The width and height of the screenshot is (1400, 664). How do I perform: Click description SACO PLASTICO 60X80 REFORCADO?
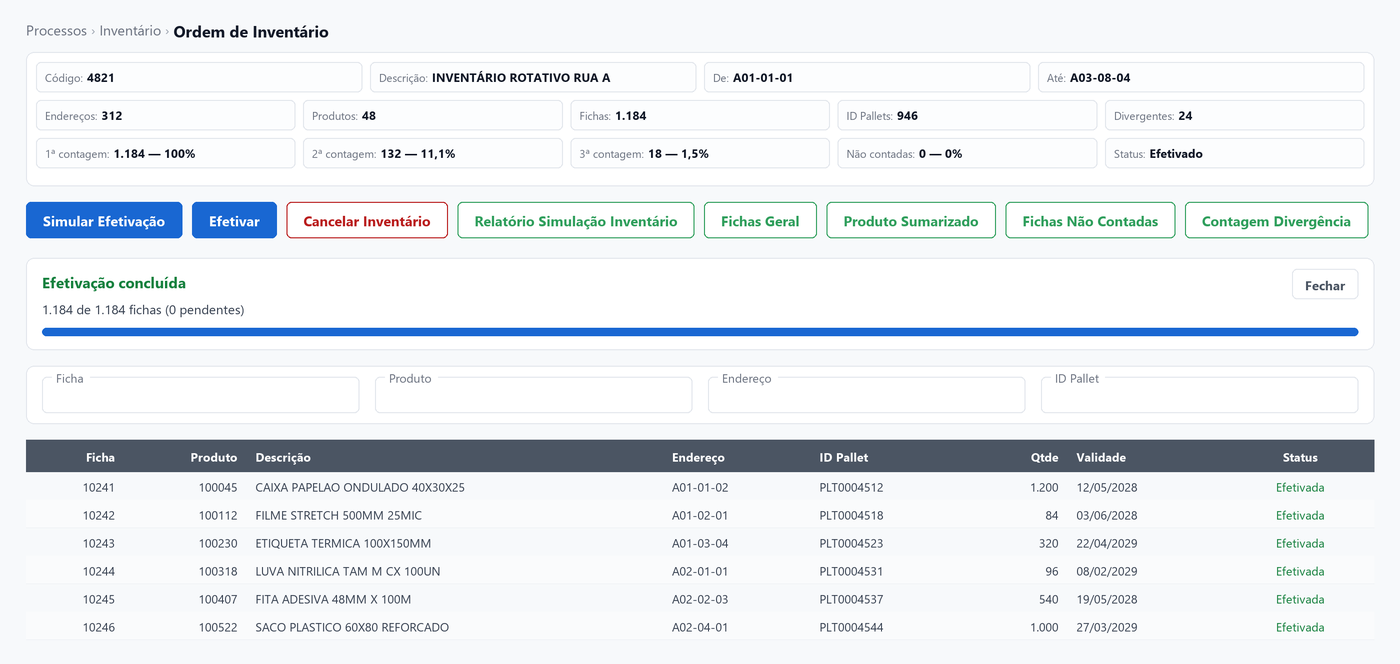352,628
